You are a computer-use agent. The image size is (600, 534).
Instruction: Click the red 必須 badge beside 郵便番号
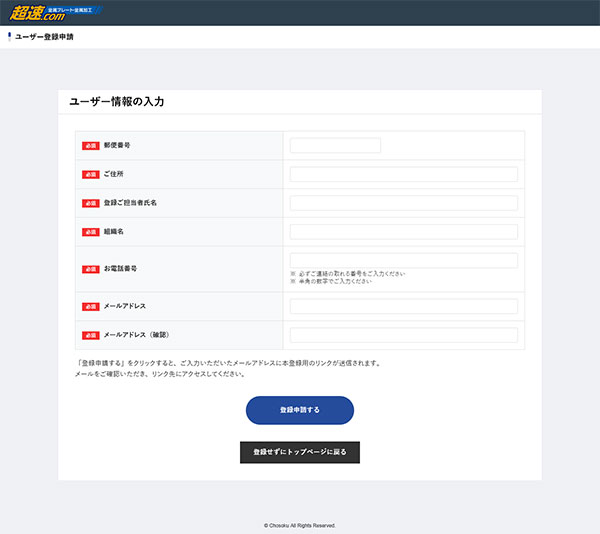[90, 146]
